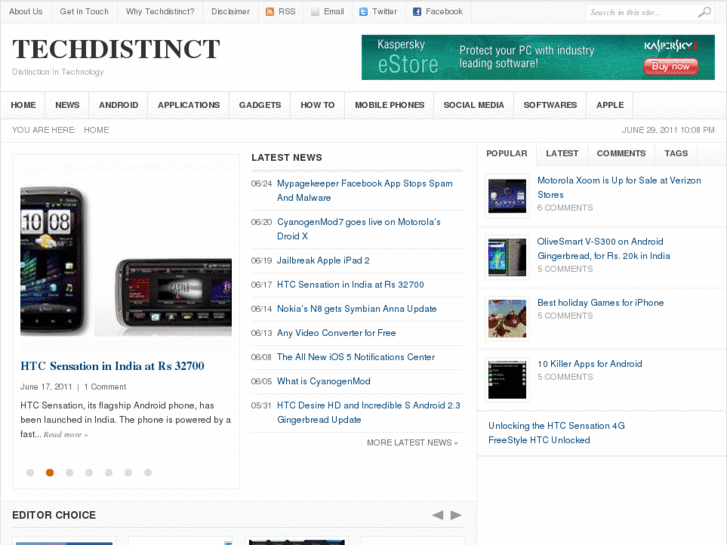727x545 pixels.
Task: Open the Social Media menu item
Action: (x=474, y=105)
